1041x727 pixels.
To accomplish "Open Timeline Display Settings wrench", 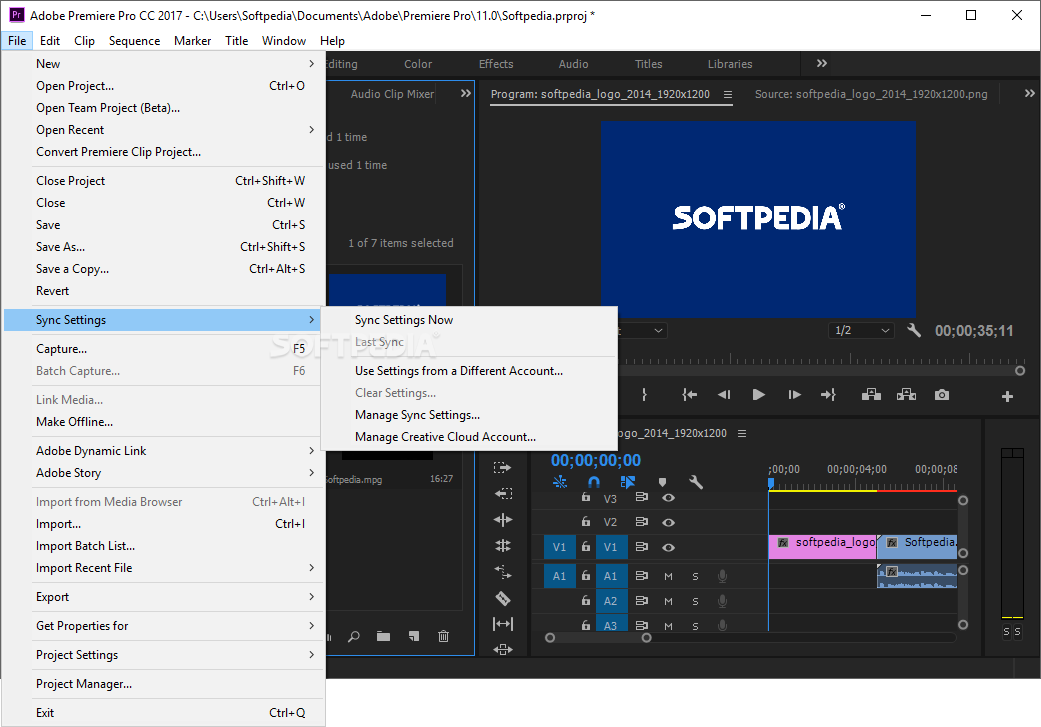I will [x=696, y=482].
